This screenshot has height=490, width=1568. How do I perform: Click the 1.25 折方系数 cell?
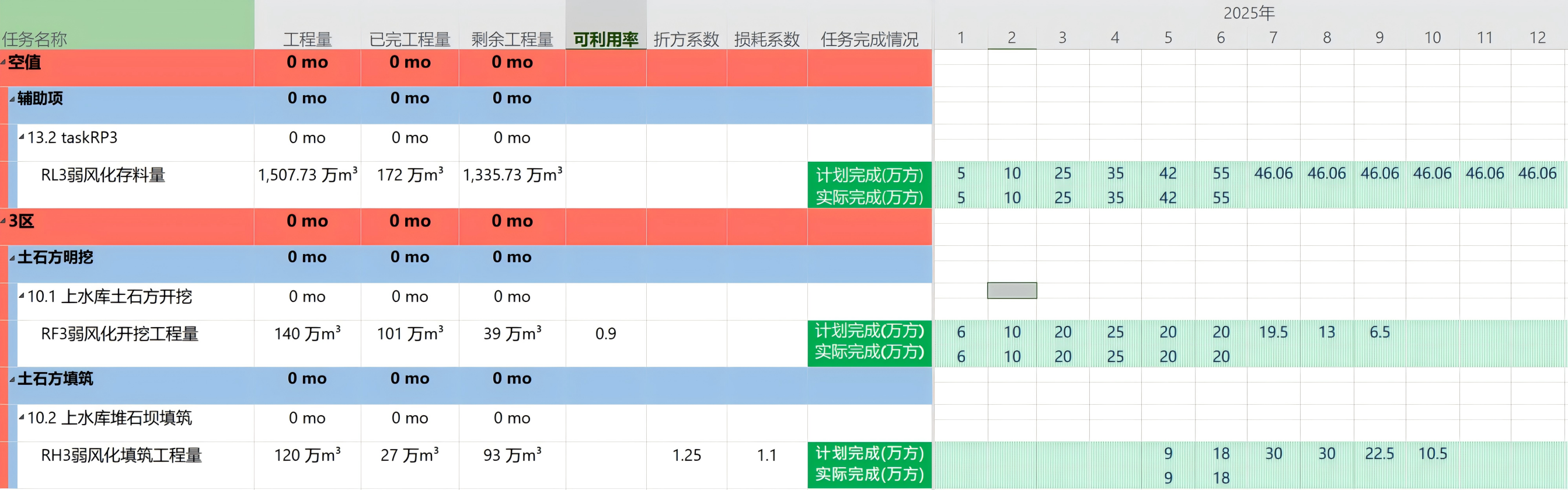686,456
